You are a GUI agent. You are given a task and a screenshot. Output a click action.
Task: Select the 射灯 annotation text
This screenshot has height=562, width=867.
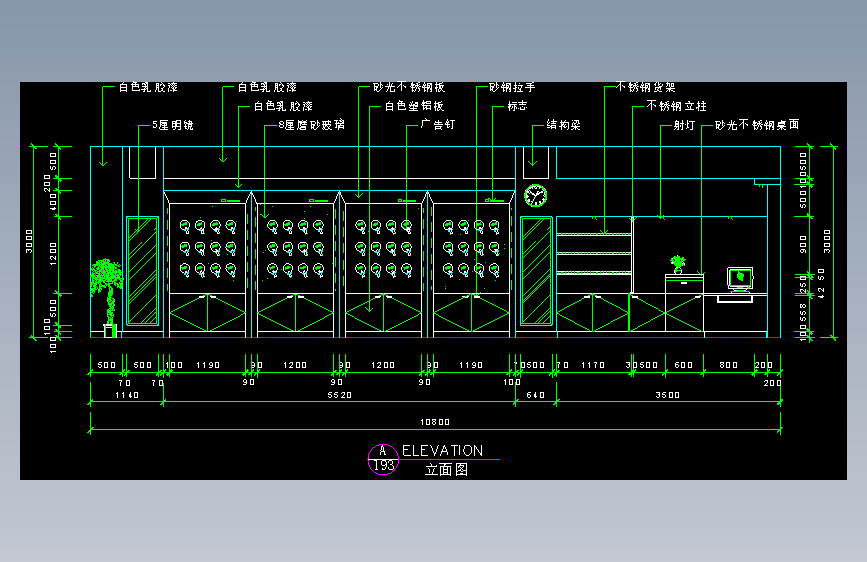[x=684, y=125]
